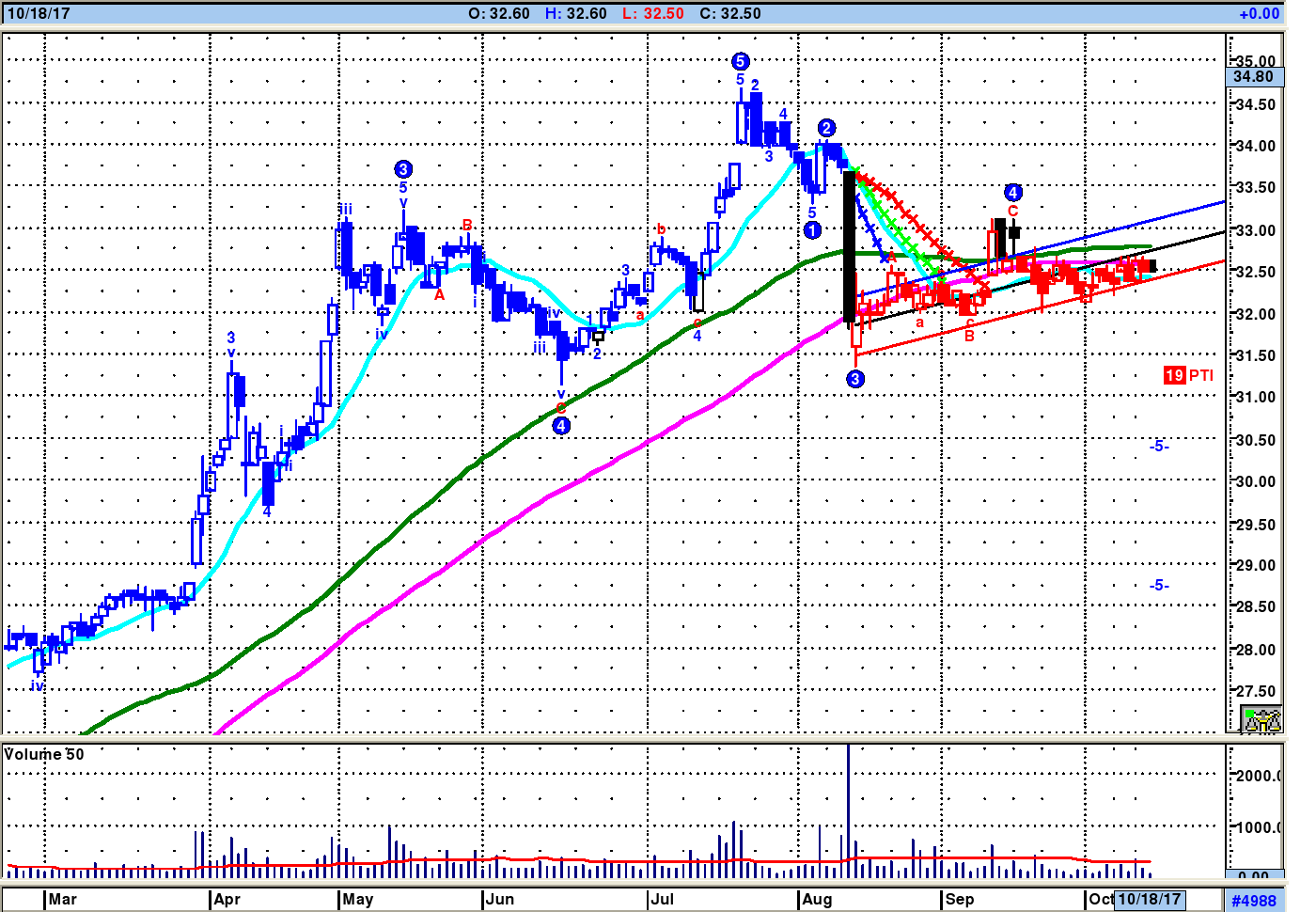Viewport: 1316px width, 912px height.
Task: Click the upper -5- projection marker
Action: click(x=1159, y=446)
